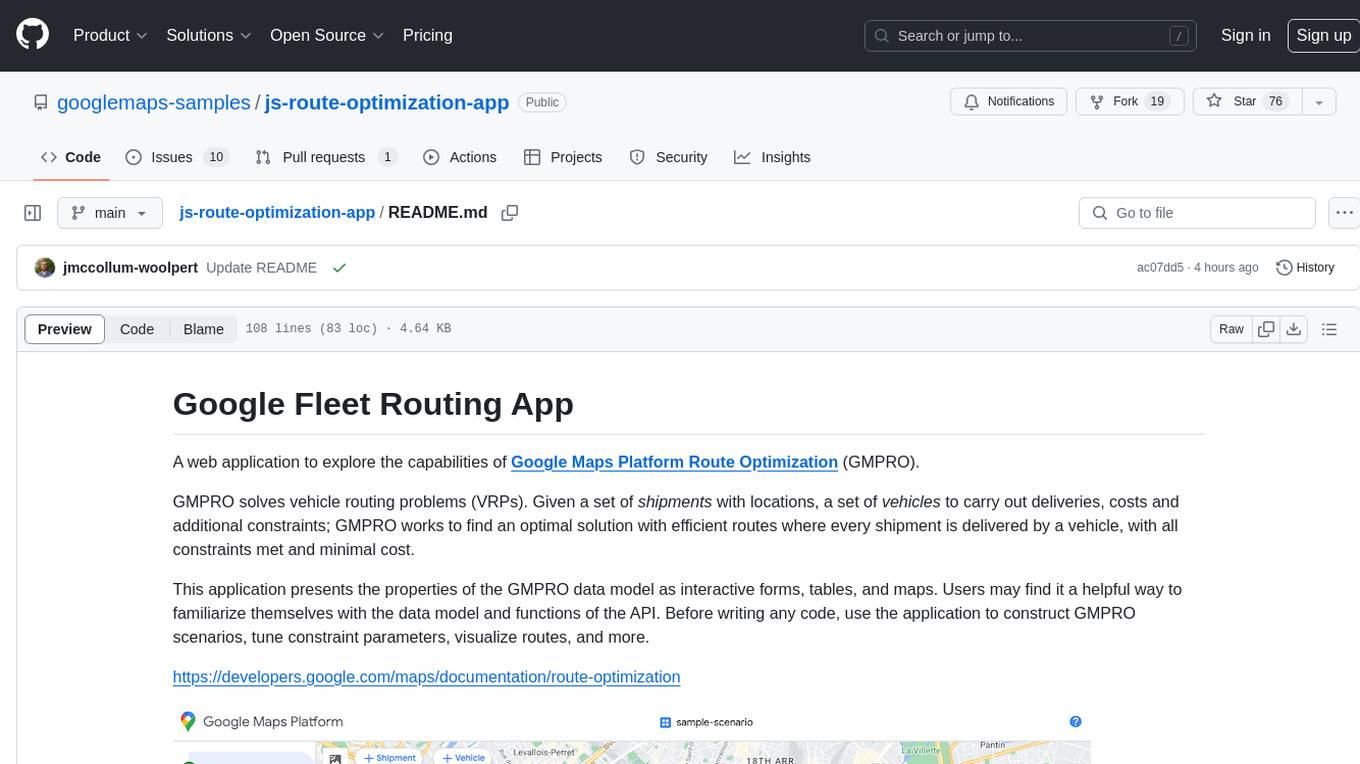Switch to the Issues tab
Viewport: 1360px width, 764px height.
[x=177, y=157]
